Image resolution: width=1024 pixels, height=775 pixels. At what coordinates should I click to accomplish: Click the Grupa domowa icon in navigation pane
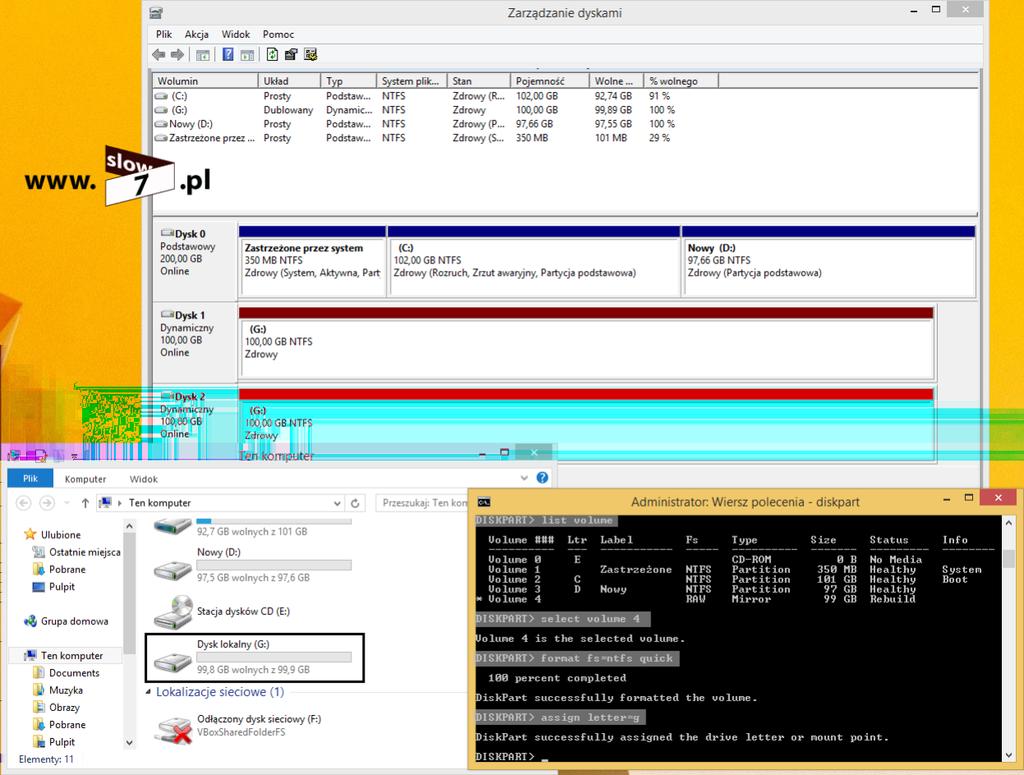tap(30, 621)
